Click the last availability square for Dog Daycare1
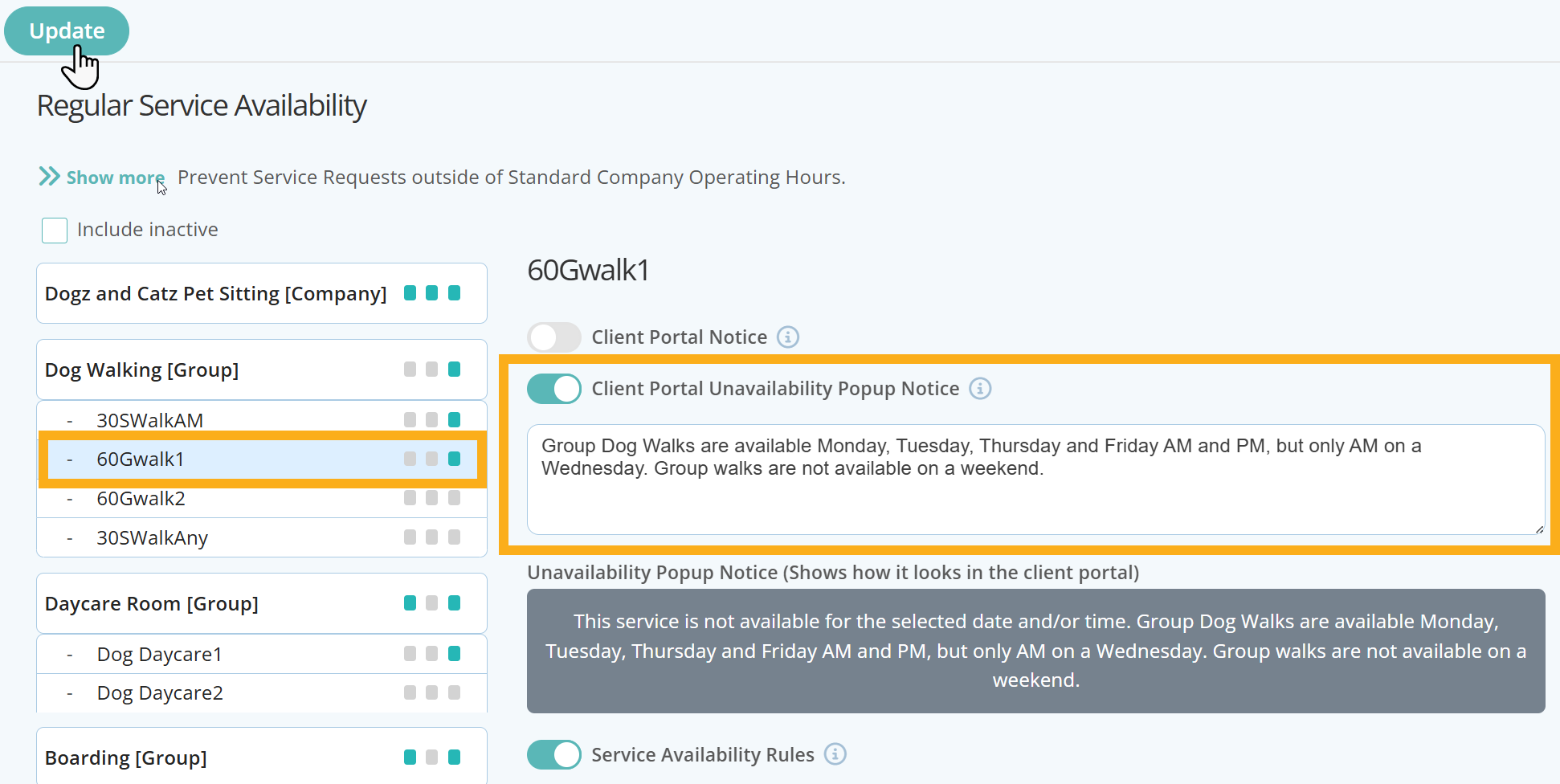The image size is (1560, 784). click(453, 653)
